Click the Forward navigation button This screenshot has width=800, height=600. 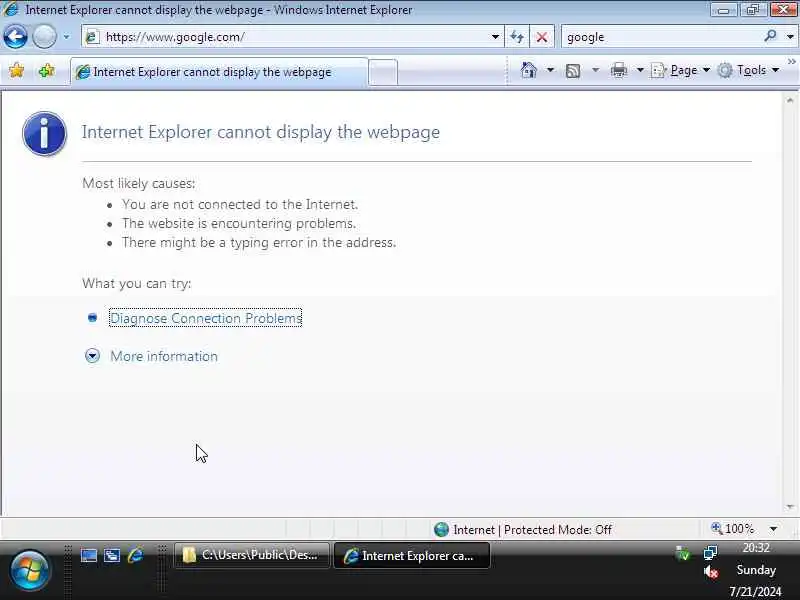coord(44,37)
